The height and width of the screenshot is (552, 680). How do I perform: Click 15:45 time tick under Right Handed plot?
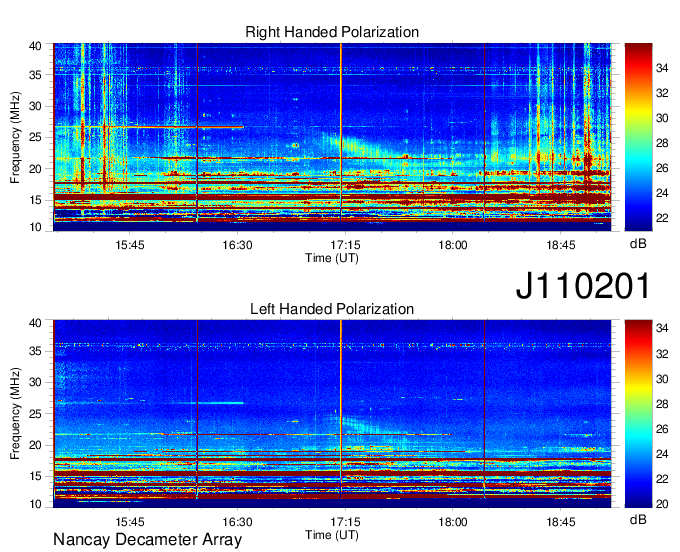tap(130, 245)
